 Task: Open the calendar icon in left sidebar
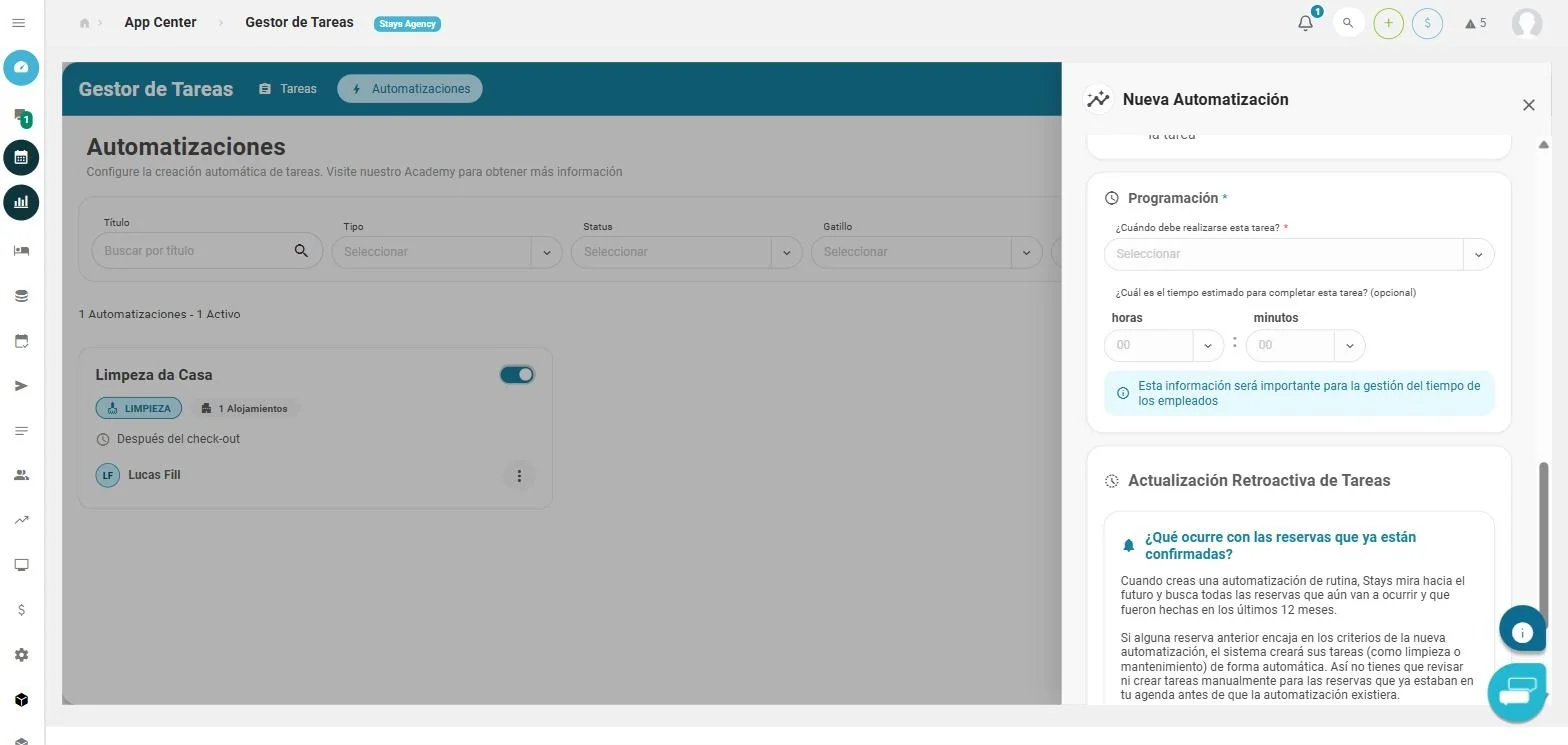coord(21,158)
